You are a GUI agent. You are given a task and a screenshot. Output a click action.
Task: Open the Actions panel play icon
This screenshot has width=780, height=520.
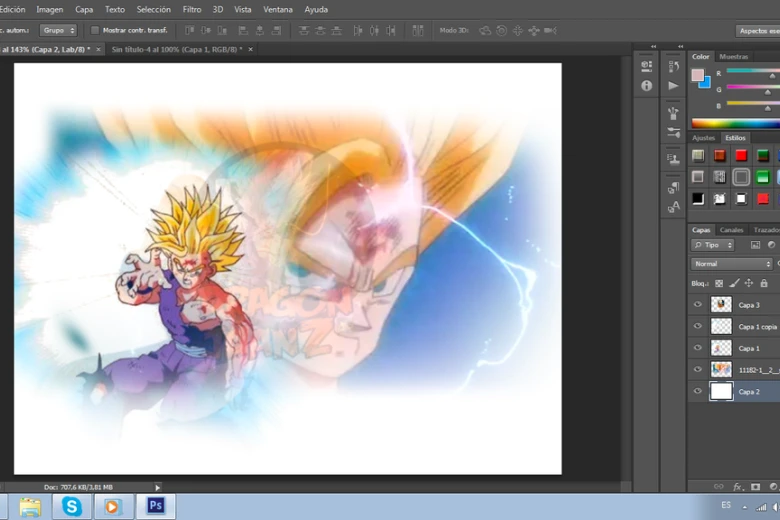(674, 86)
